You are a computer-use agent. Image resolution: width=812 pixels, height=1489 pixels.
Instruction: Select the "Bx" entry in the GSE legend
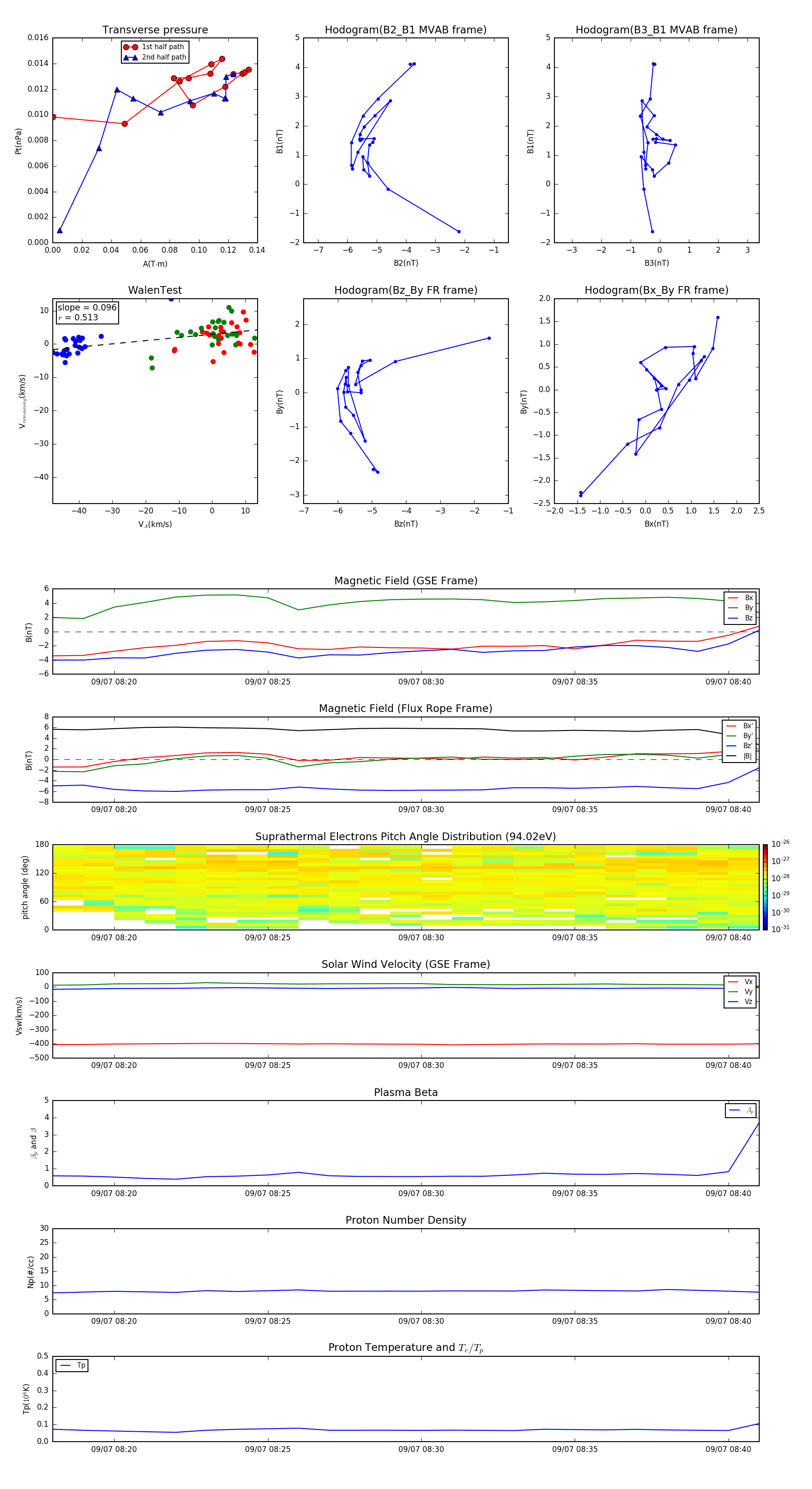pyautogui.click(x=741, y=598)
